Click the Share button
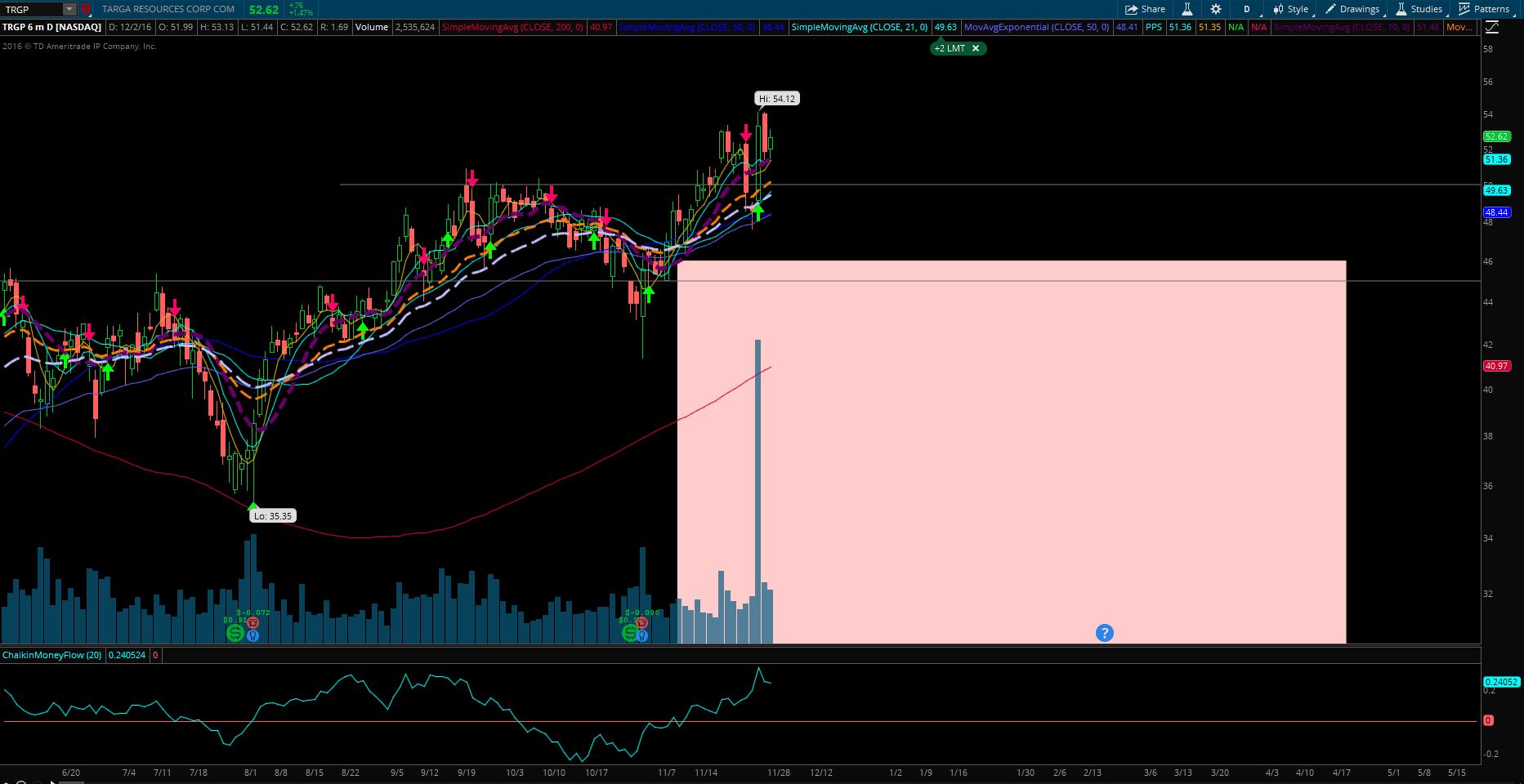 (1145, 9)
